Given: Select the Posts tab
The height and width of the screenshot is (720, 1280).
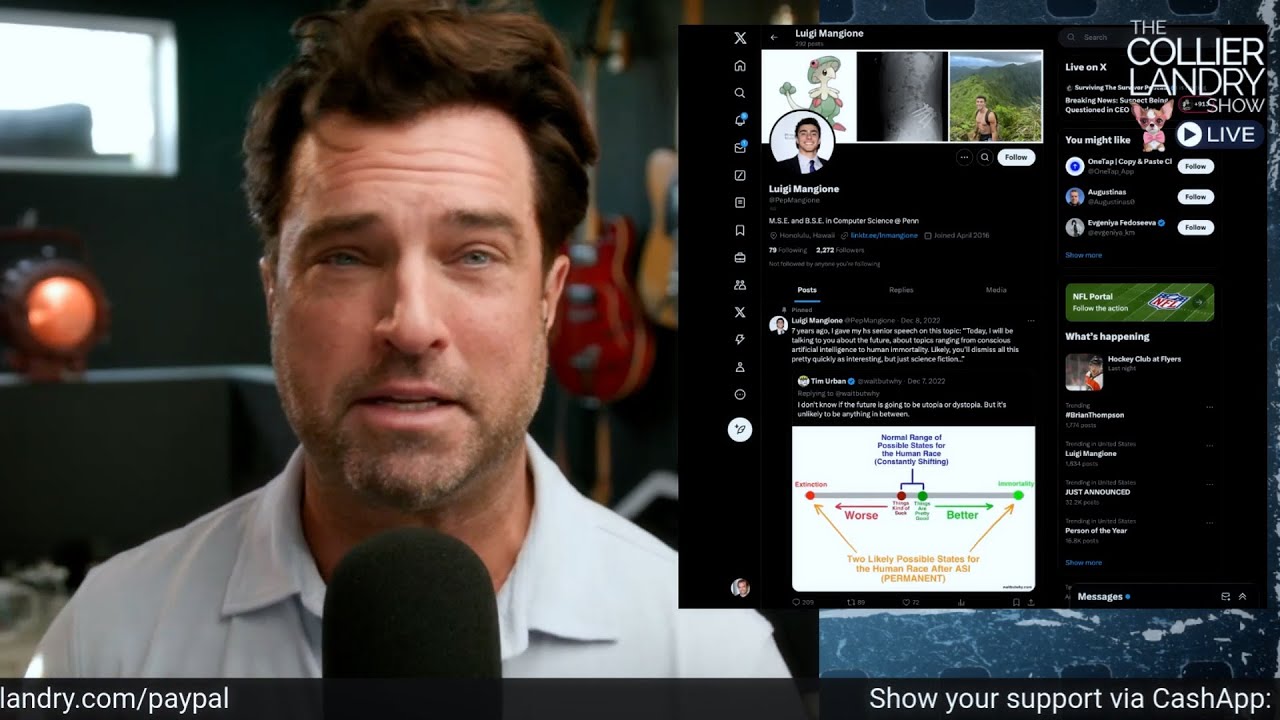Looking at the screenshot, I should 807,290.
